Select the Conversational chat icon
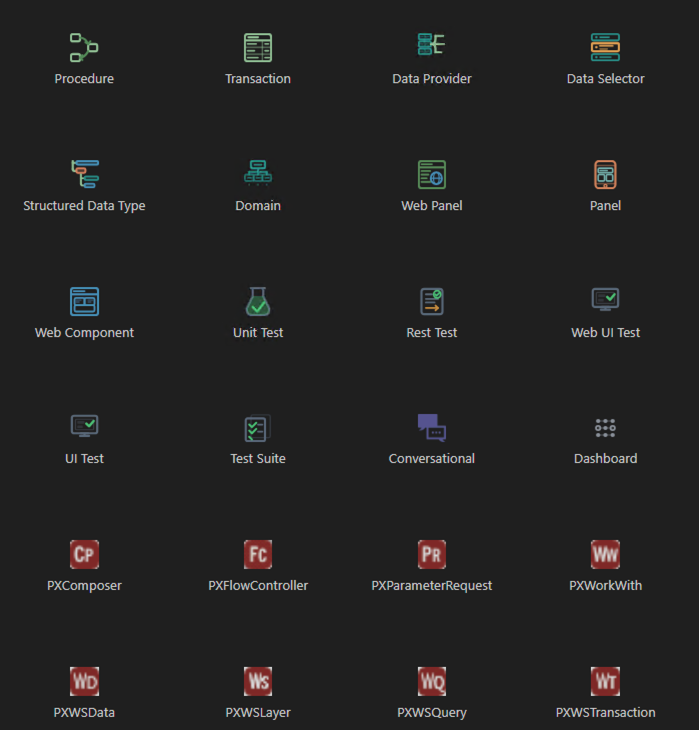This screenshot has width=699, height=730. click(432, 427)
